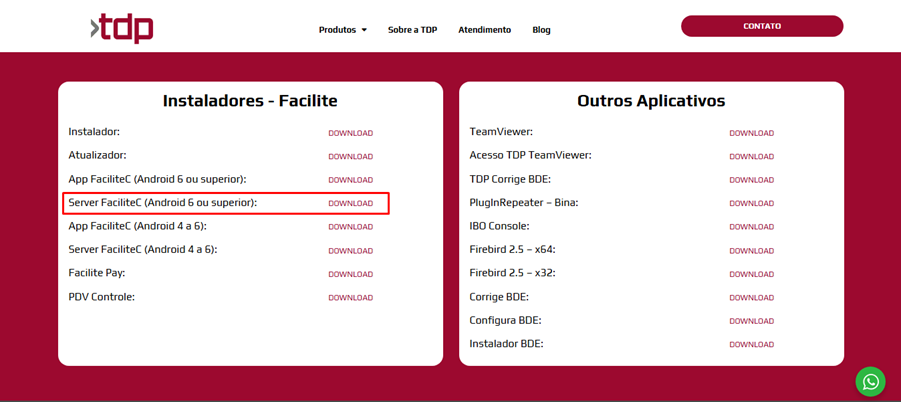Download Instalador BDE
901x402 pixels.
coord(752,345)
